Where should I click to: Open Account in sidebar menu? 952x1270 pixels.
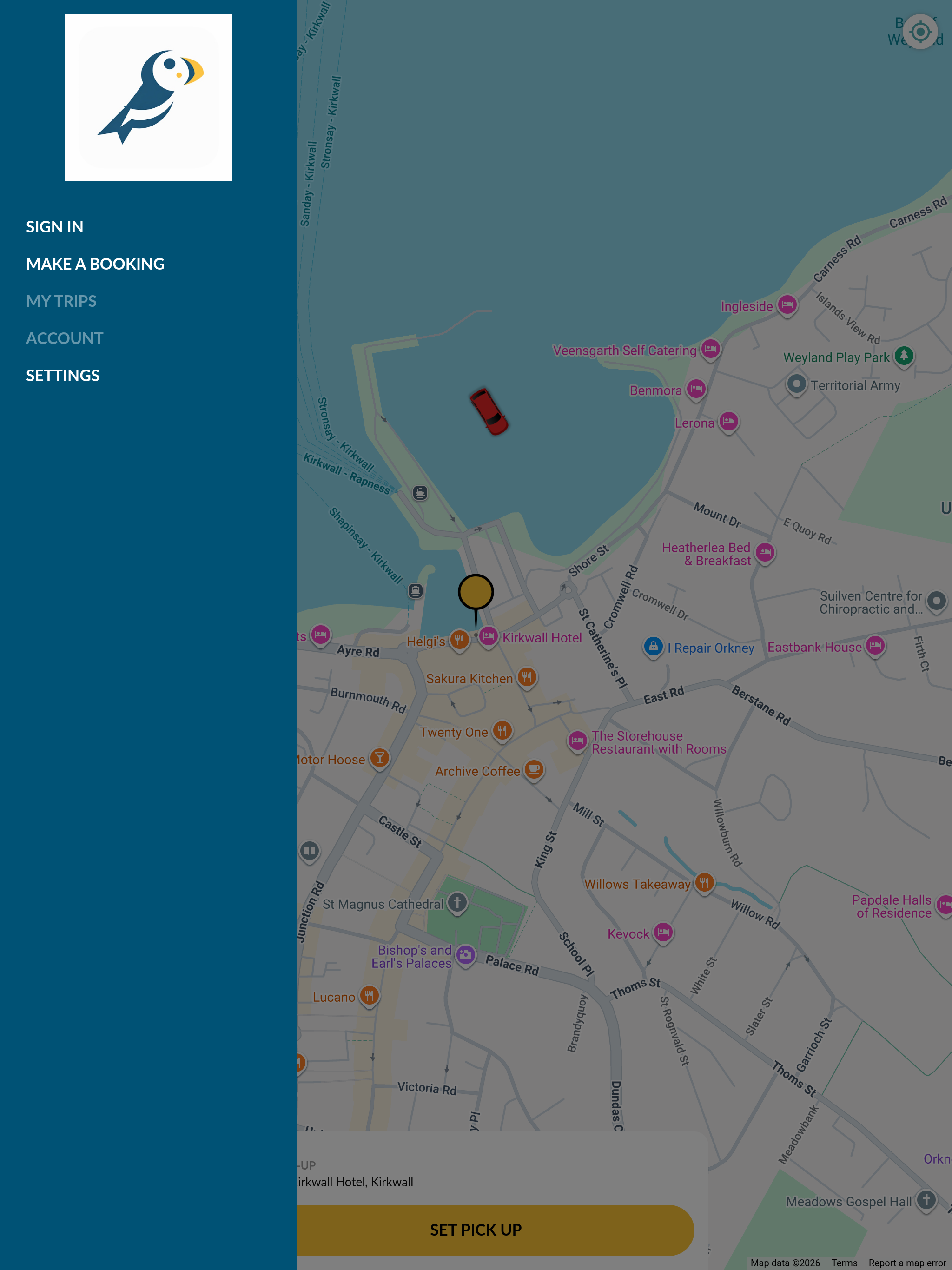[65, 338]
